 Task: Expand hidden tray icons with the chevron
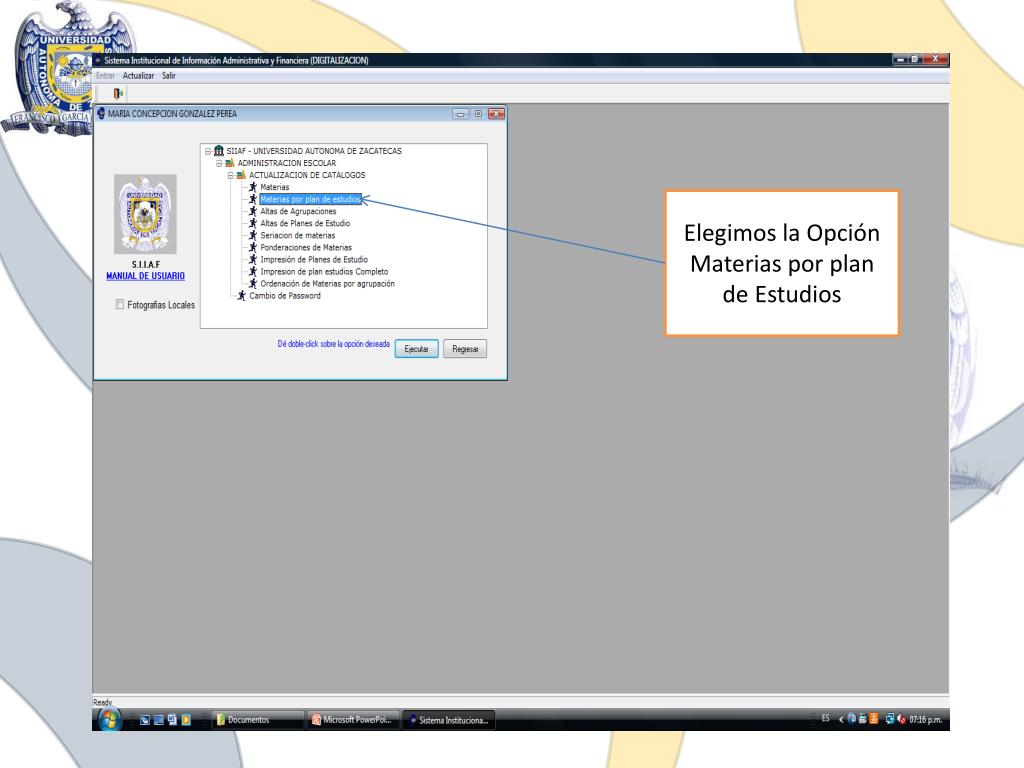[x=841, y=719]
